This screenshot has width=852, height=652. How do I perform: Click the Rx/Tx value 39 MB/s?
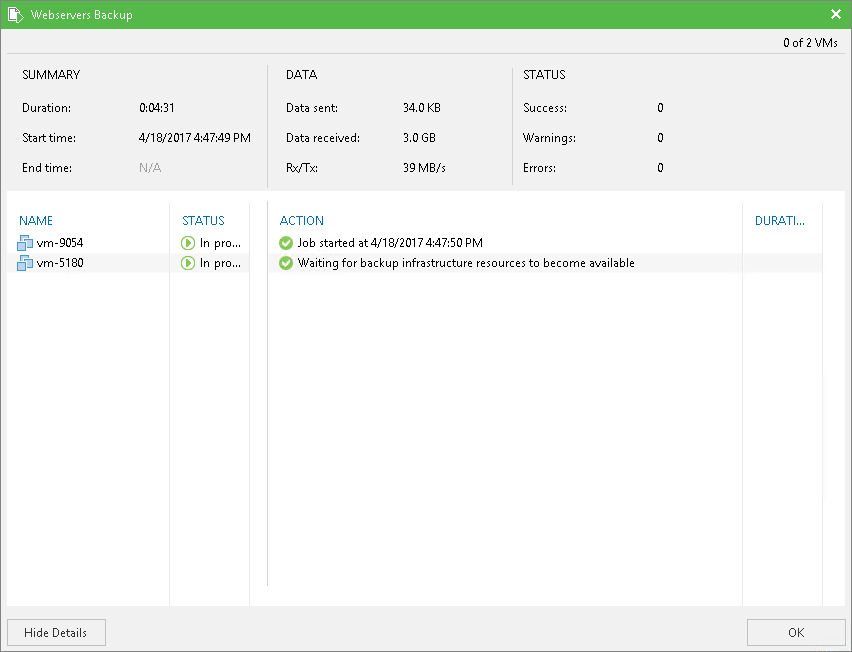(x=424, y=167)
